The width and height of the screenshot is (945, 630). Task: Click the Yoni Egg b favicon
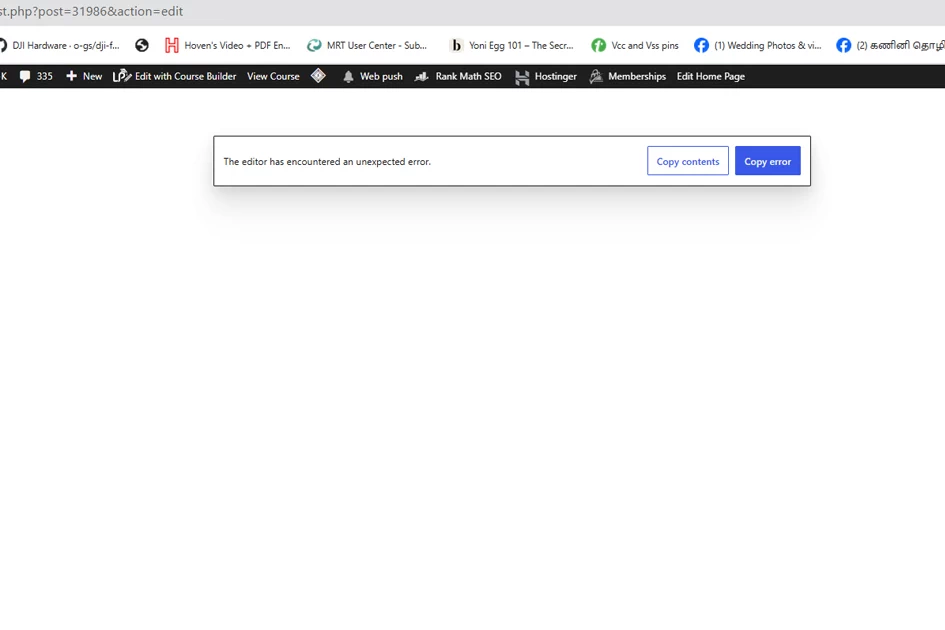pyautogui.click(x=456, y=45)
